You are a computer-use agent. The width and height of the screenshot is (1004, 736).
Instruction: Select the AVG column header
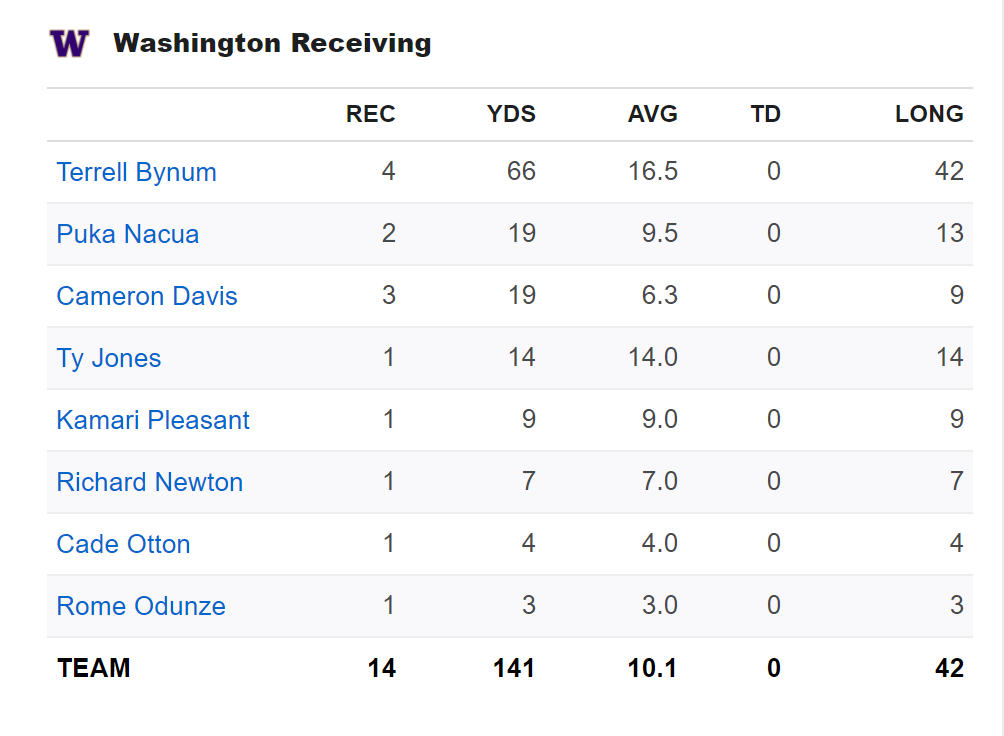tap(652, 114)
